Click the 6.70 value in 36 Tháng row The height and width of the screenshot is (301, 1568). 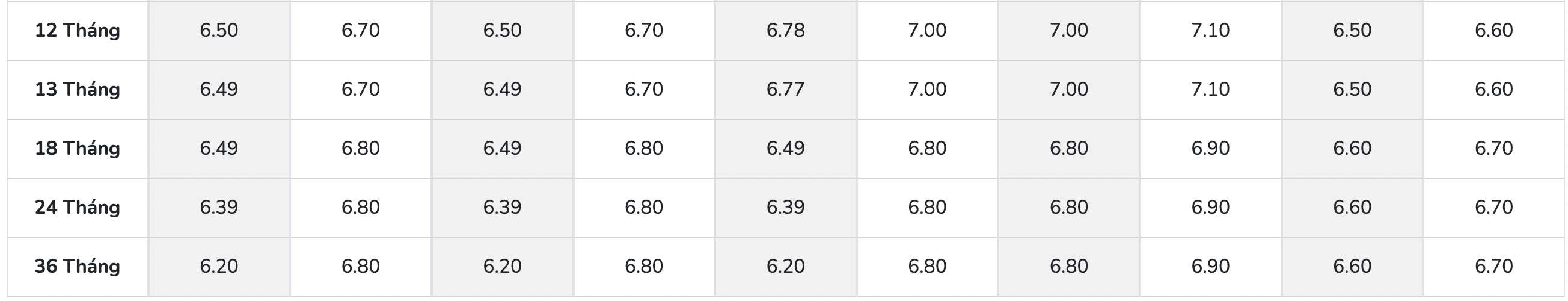(1493, 266)
